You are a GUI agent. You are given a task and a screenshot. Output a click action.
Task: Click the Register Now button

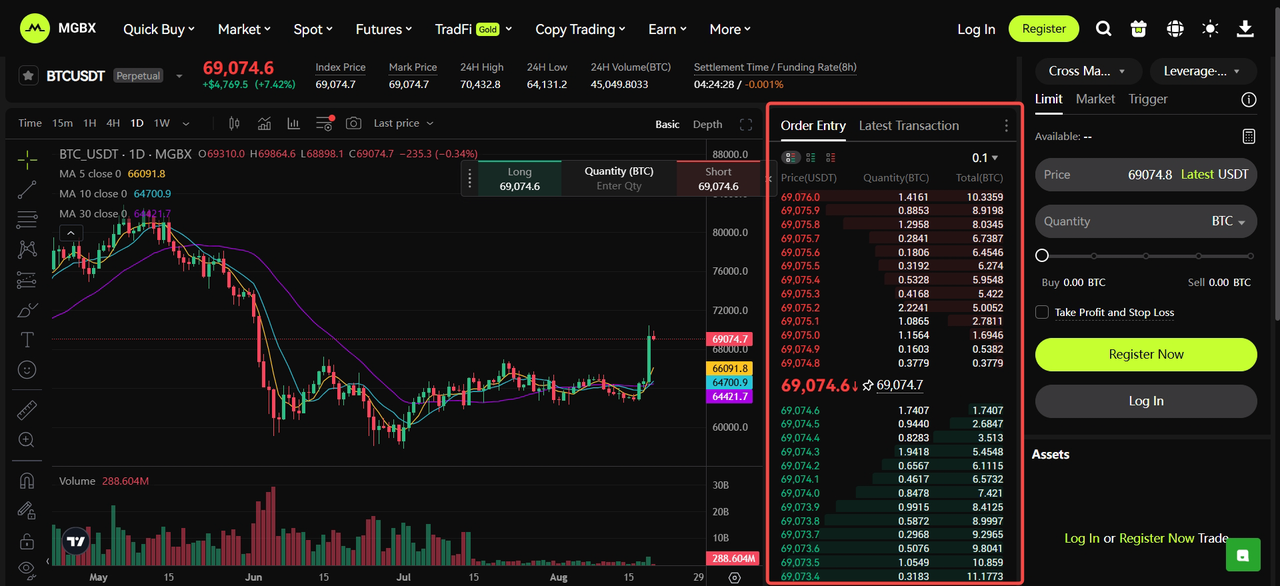coord(1146,354)
